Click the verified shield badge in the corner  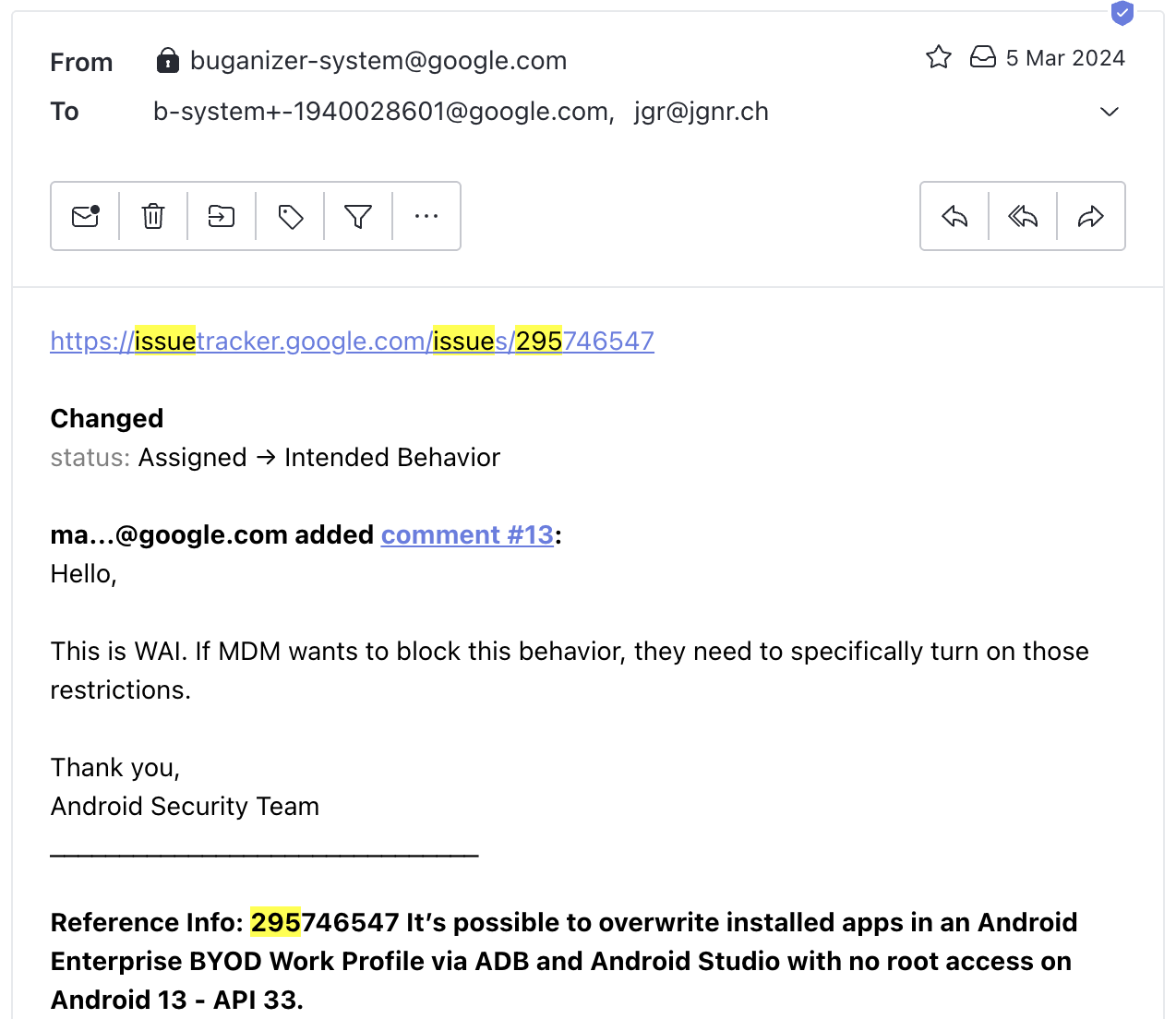coord(1122,13)
